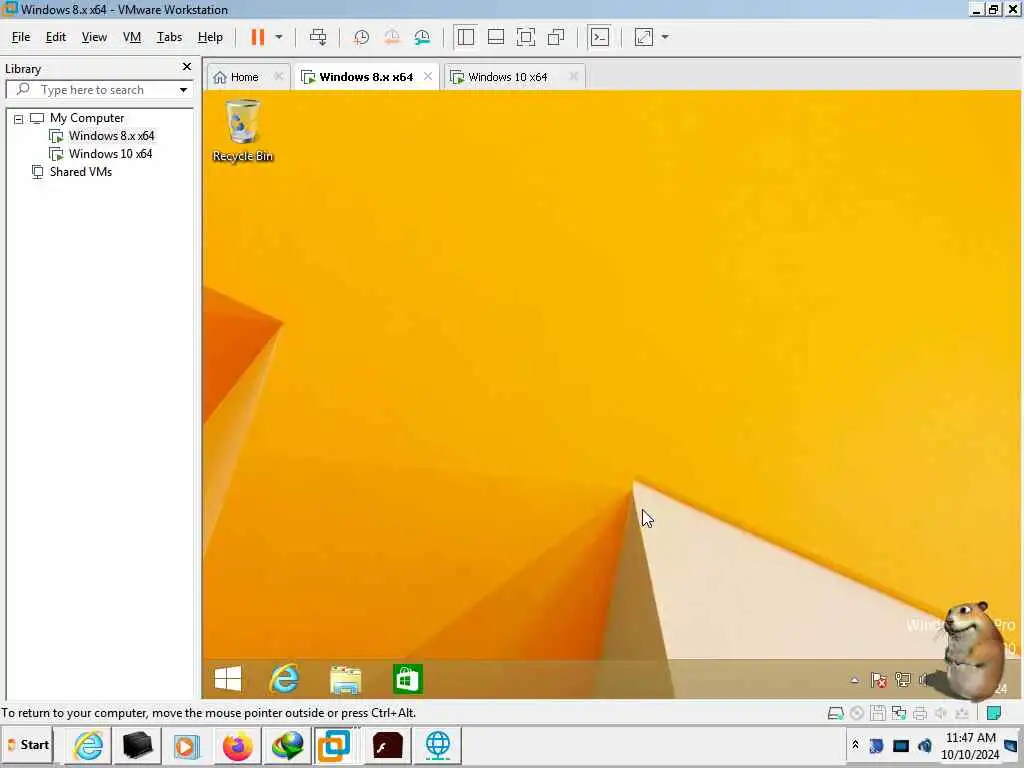Open the host Start menu
The height and width of the screenshot is (768, 1024).
pos(28,745)
